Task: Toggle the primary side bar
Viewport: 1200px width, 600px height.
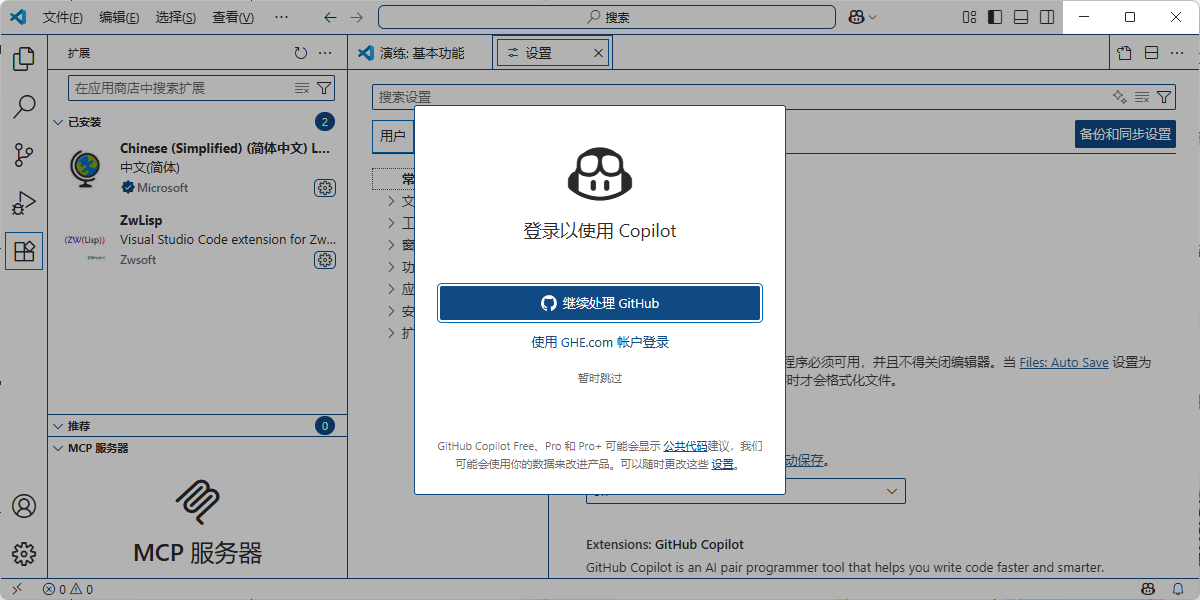Action: point(995,17)
